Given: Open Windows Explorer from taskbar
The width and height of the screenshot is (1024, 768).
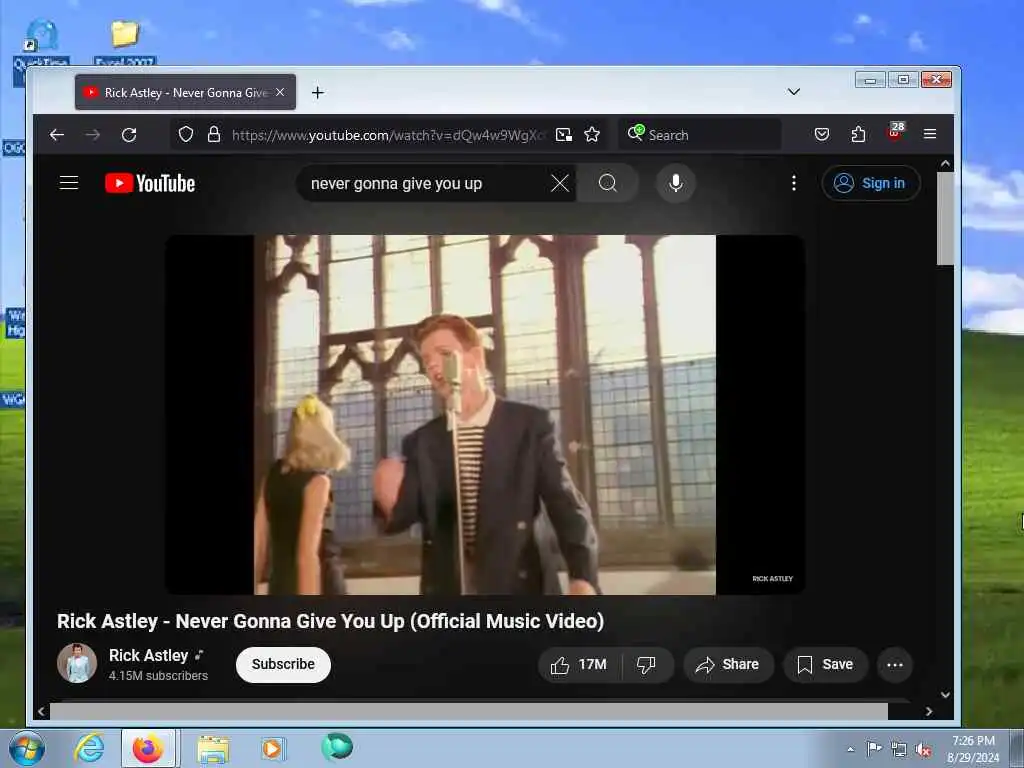Looking at the screenshot, I should [x=213, y=749].
